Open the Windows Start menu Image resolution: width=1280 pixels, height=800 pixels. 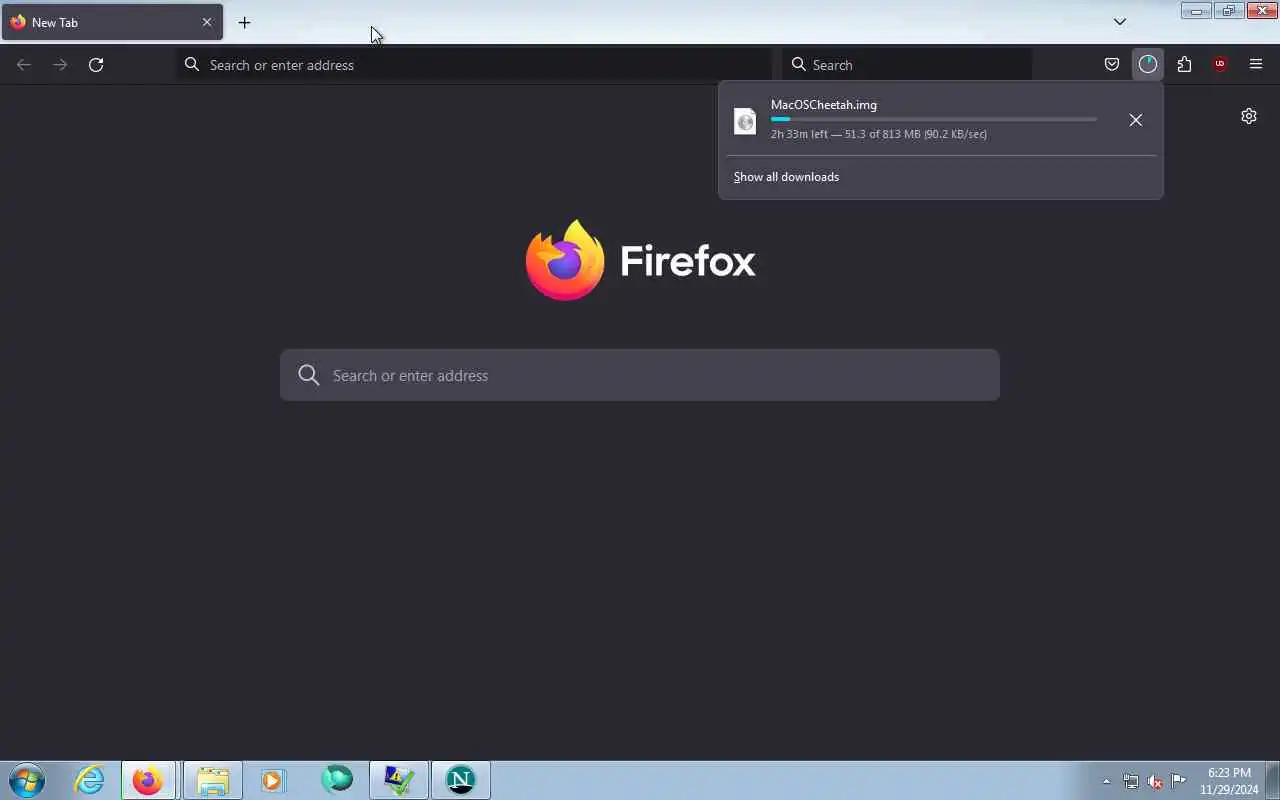click(27, 780)
